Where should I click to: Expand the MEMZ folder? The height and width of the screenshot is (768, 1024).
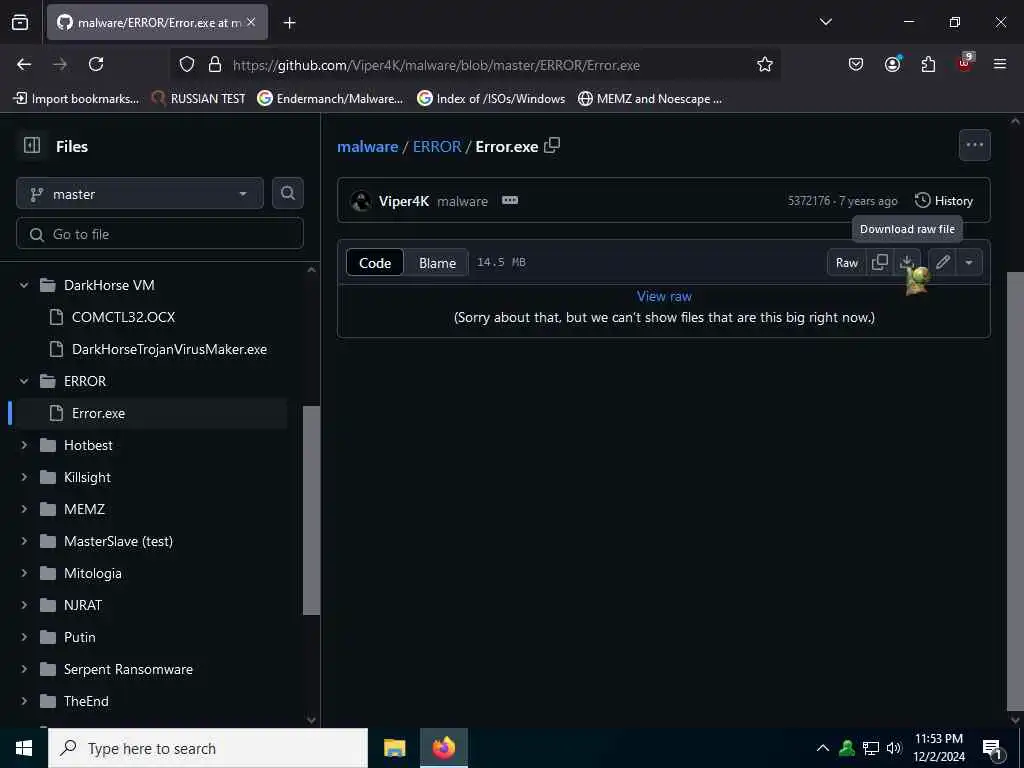pyautogui.click(x=24, y=509)
